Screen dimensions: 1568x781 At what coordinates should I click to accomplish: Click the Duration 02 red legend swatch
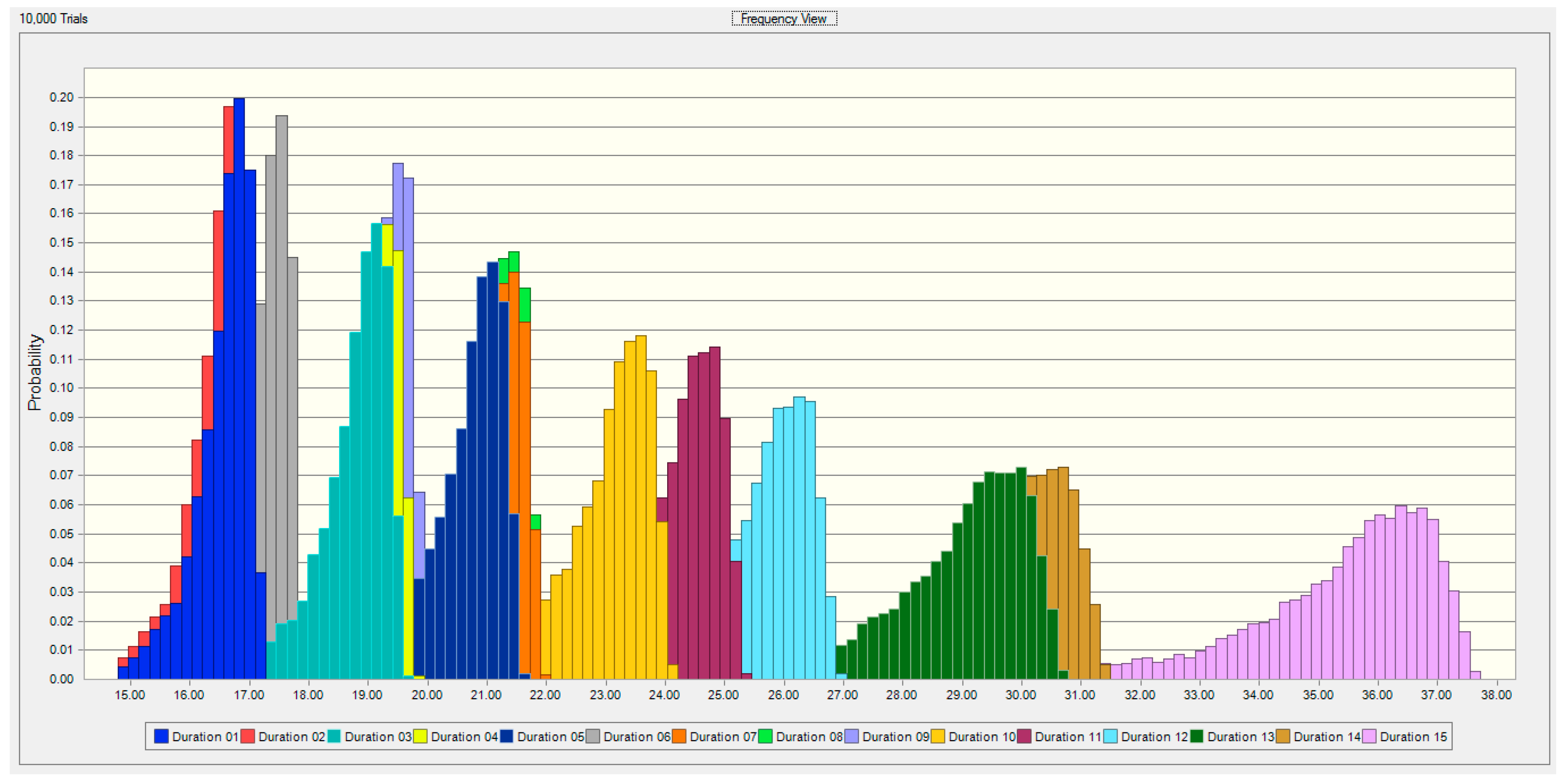click(x=248, y=737)
